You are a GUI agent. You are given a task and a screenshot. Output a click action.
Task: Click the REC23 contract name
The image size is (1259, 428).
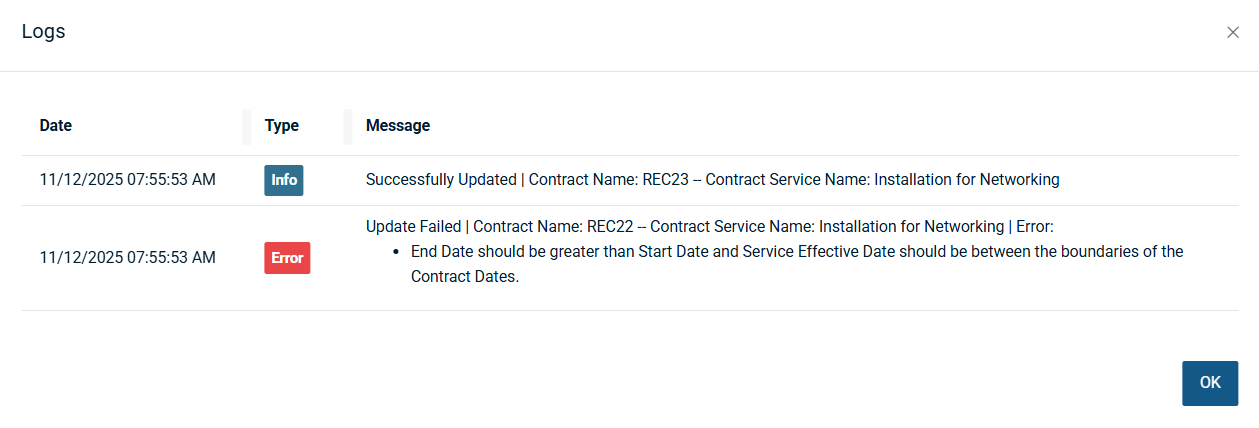click(x=663, y=180)
